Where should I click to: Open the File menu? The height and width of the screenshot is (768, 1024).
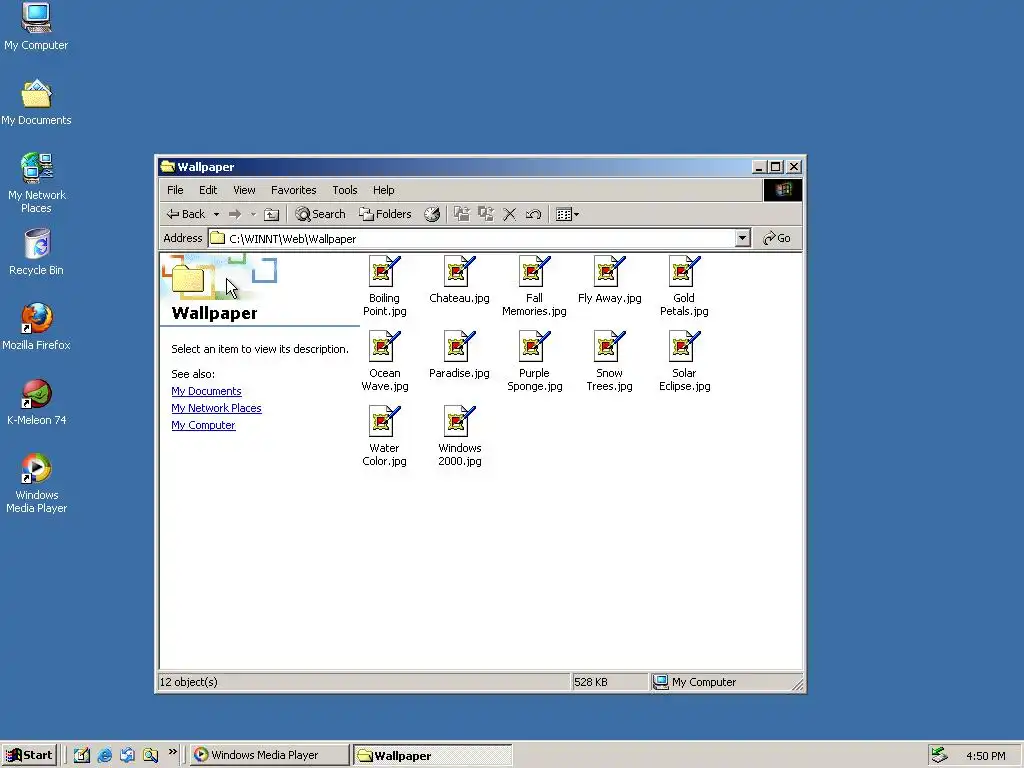(175, 190)
